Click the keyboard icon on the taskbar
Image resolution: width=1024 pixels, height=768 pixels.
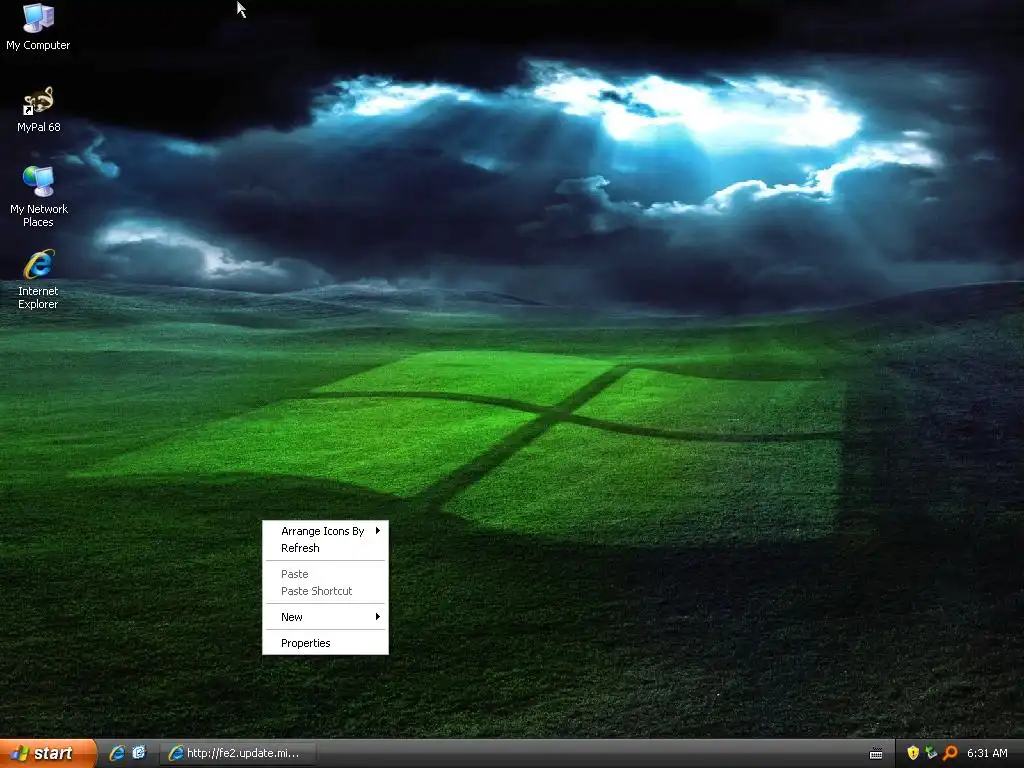click(876, 754)
